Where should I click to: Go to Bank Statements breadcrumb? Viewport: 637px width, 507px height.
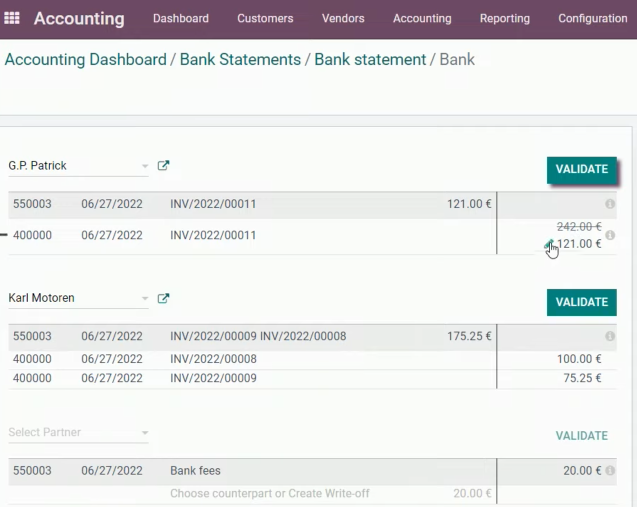coord(240,60)
